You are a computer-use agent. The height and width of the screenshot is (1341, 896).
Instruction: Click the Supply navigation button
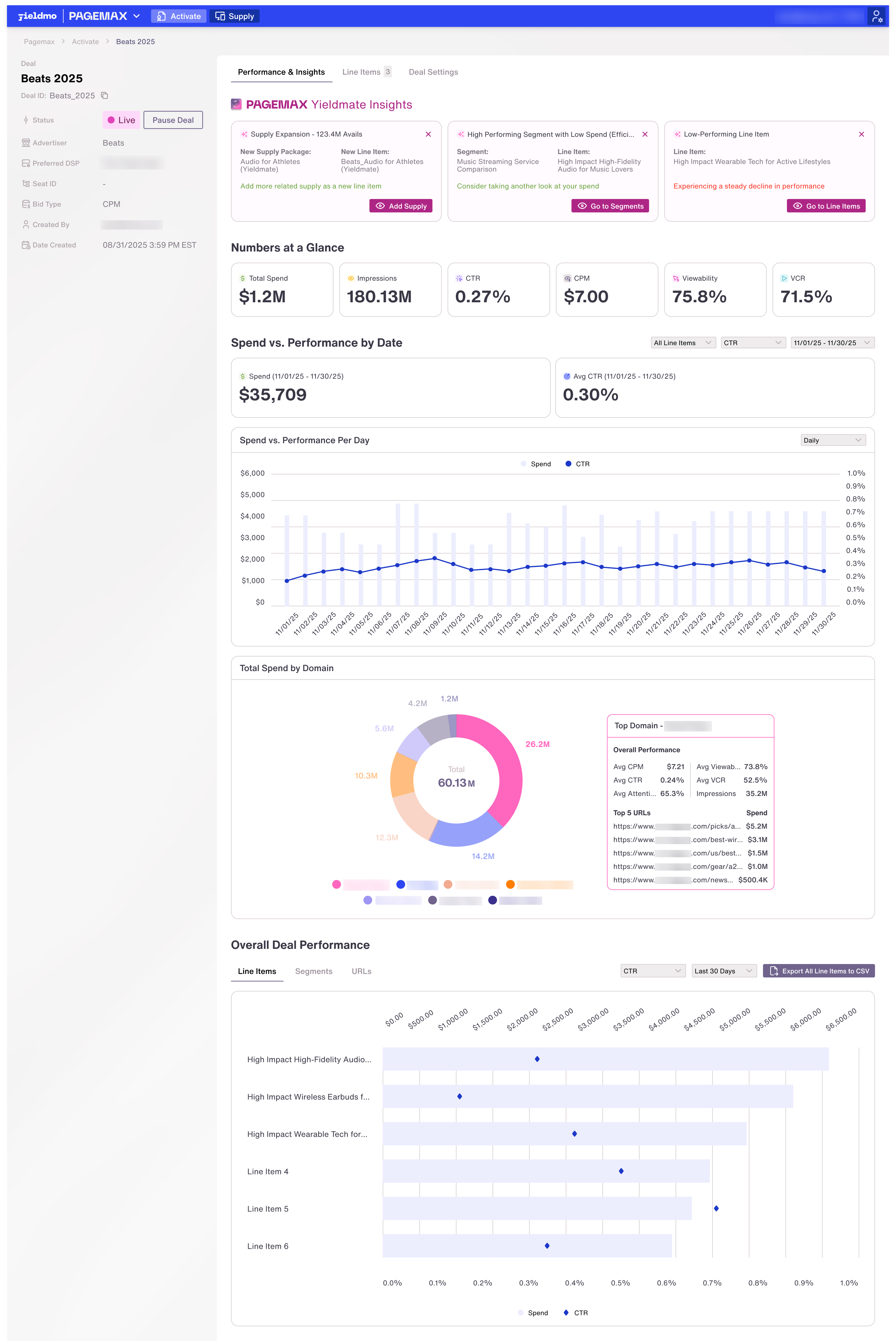(x=234, y=16)
